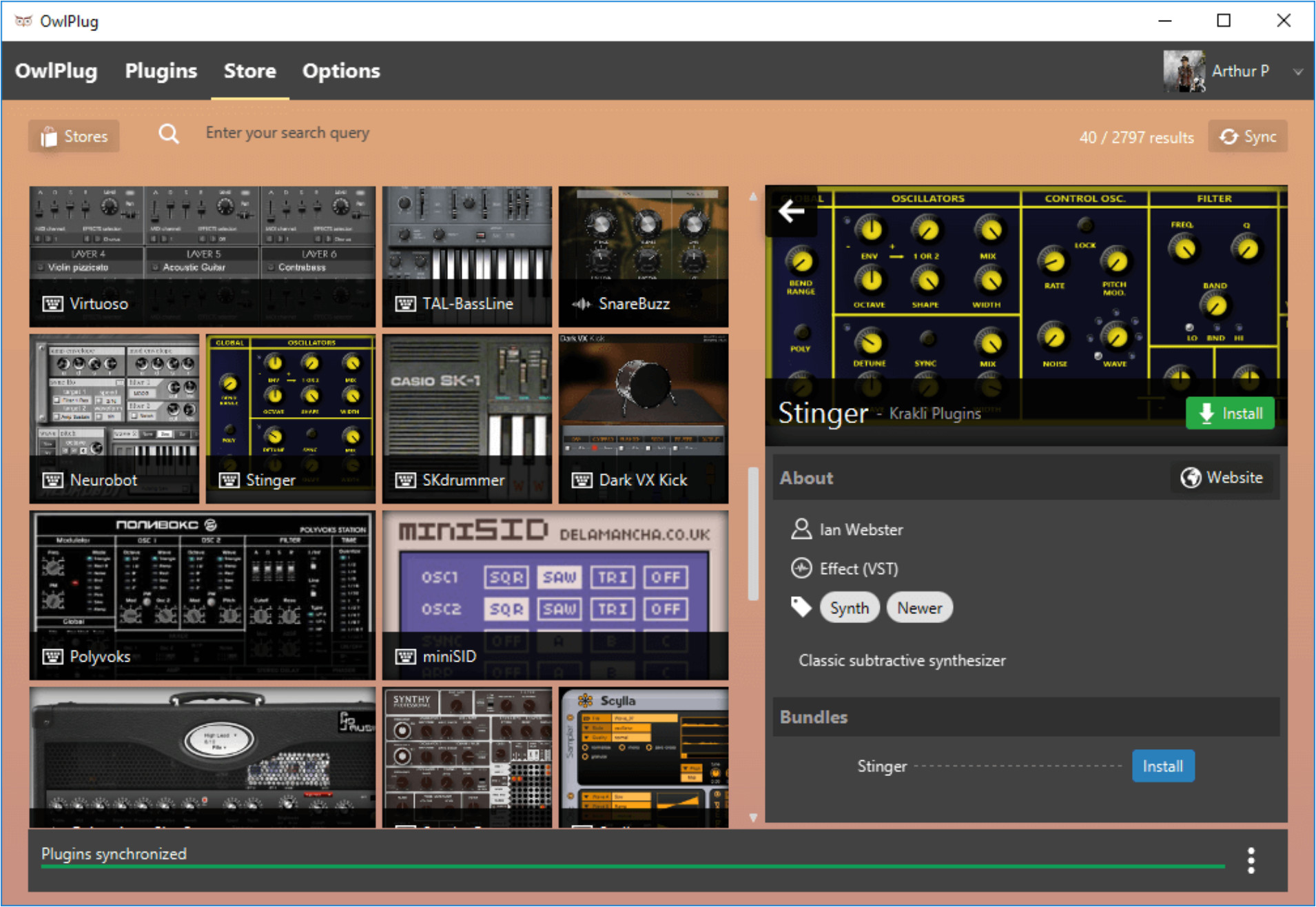1316x907 pixels.
Task: Click the keyboard icon beside Neurobot
Action: coord(53,480)
